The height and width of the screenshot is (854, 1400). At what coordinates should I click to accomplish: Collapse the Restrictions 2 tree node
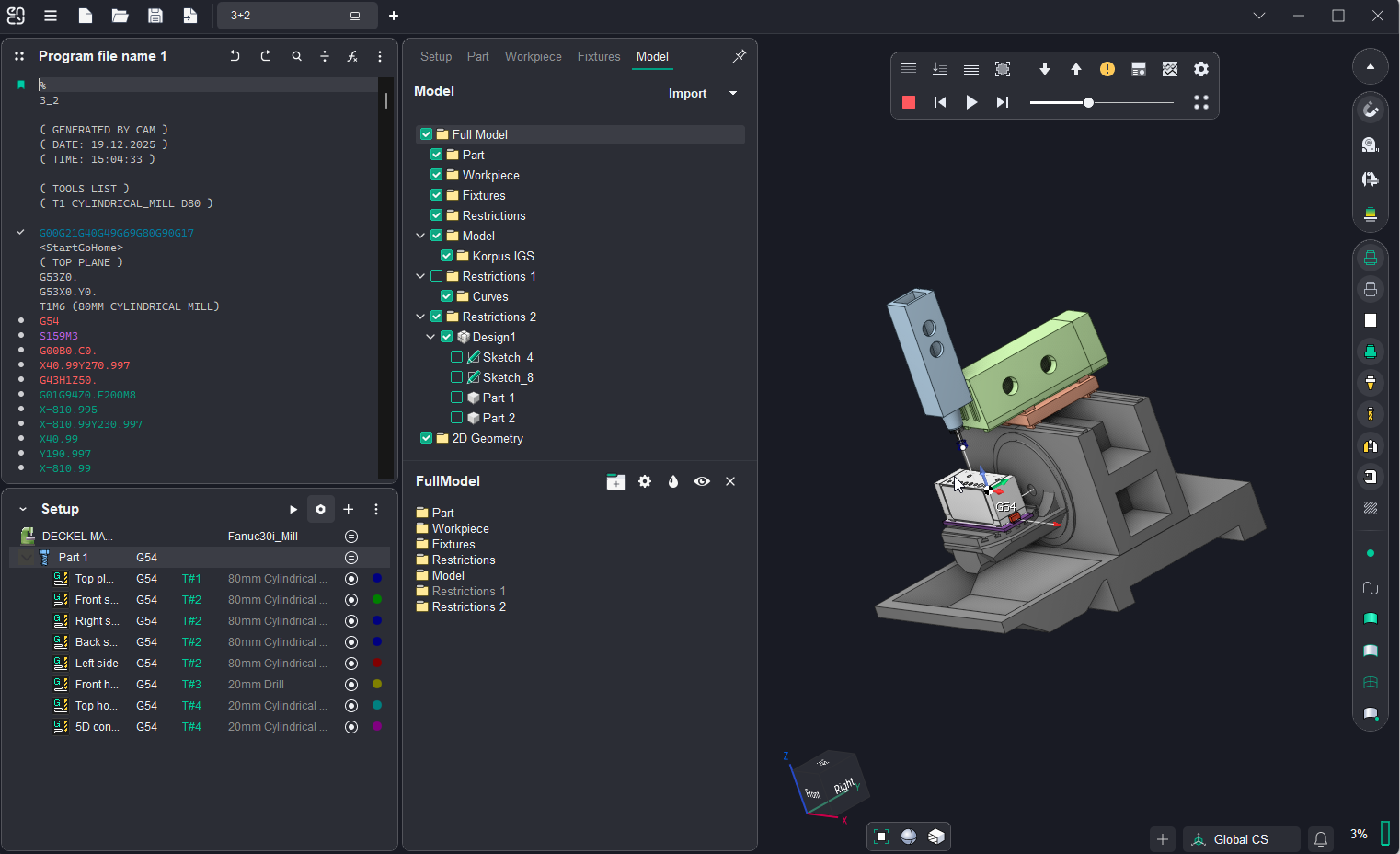[420, 317]
